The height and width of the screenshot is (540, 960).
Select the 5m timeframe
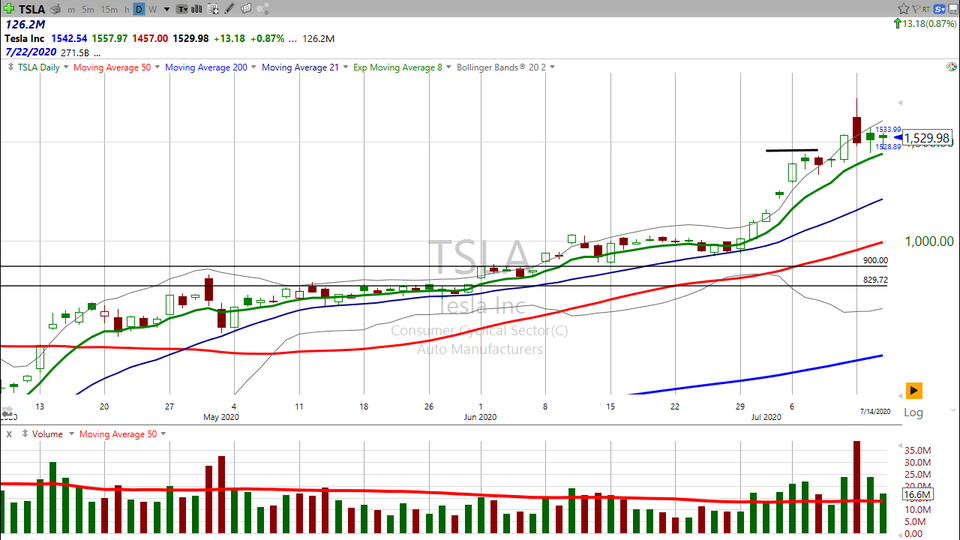[88, 8]
